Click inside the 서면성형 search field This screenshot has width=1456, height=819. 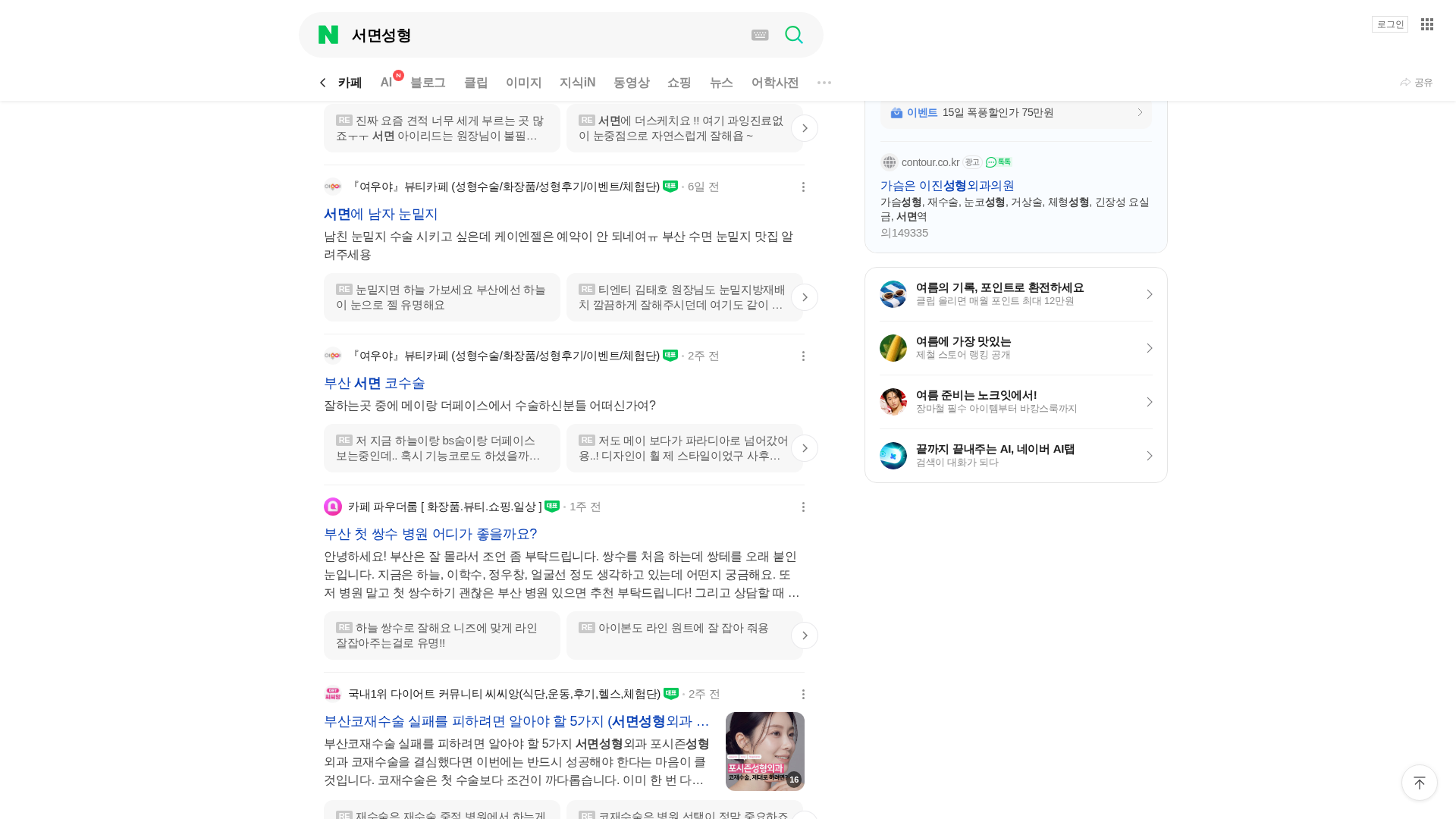point(546,35)
